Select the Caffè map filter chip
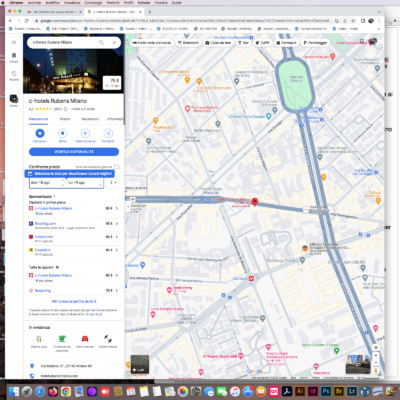Viewport: 400px width, 400px height. click(263, 43)
